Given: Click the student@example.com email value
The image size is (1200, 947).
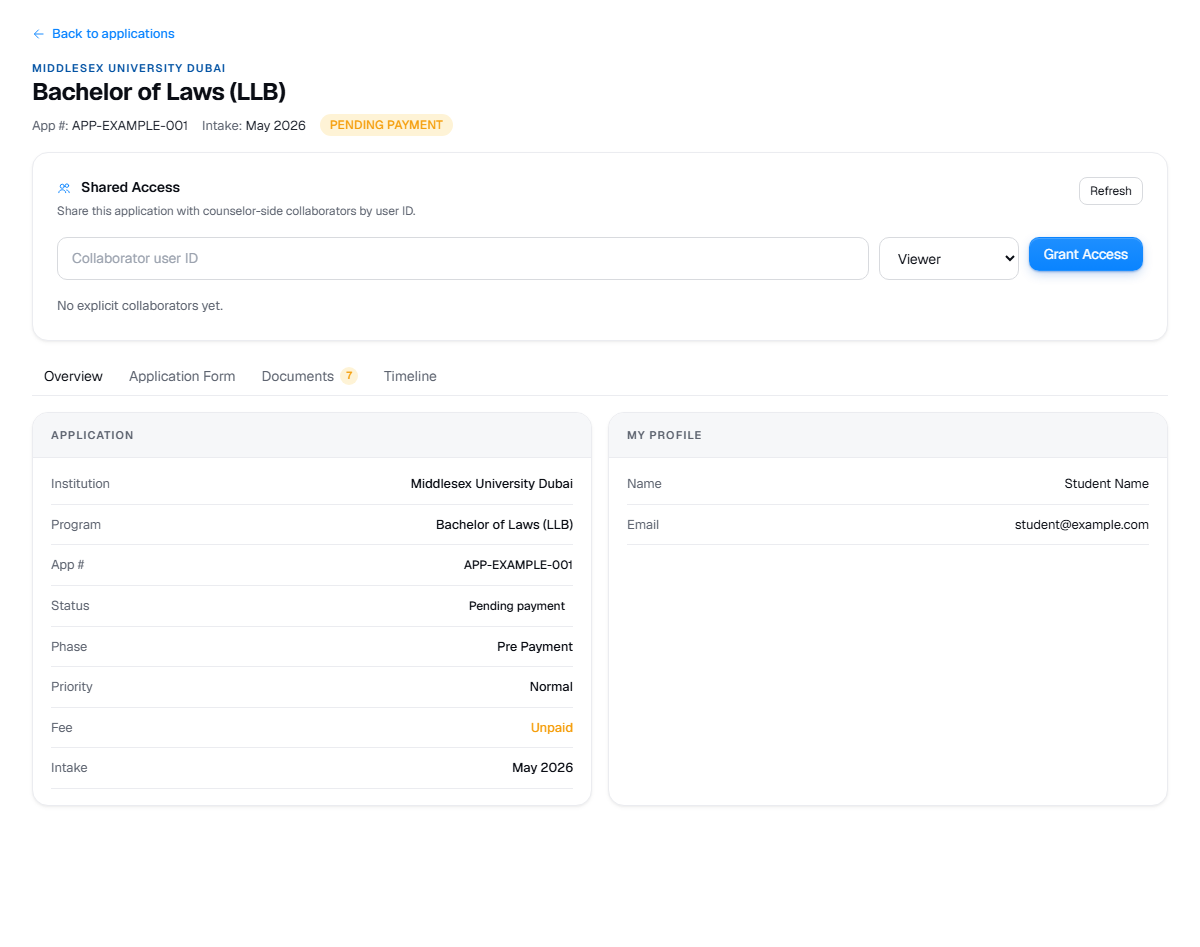Looking at the screenshot, I should tap(1082, 525).
